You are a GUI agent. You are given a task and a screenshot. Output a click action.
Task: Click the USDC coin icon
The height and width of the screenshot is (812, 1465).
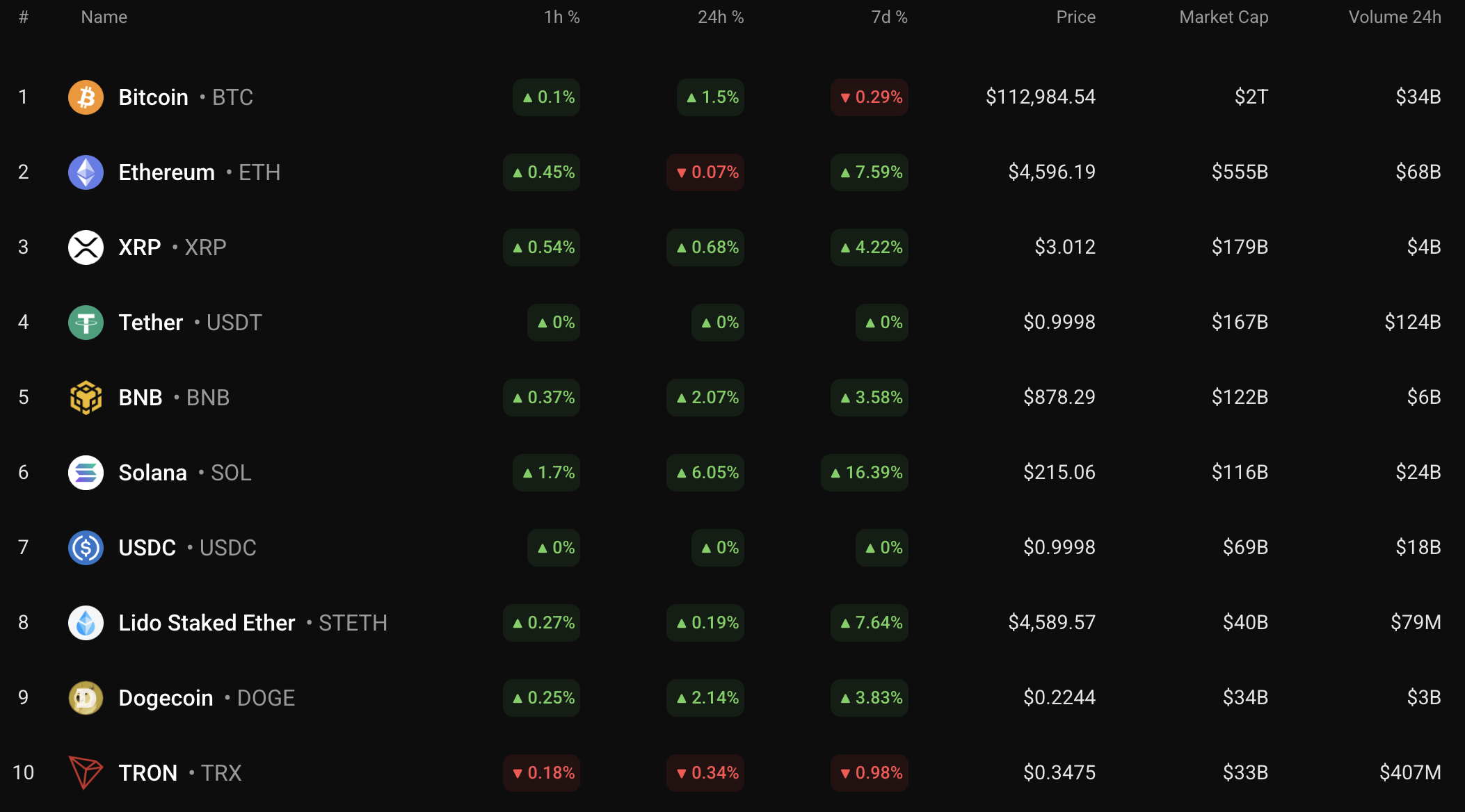click(86, 548)
